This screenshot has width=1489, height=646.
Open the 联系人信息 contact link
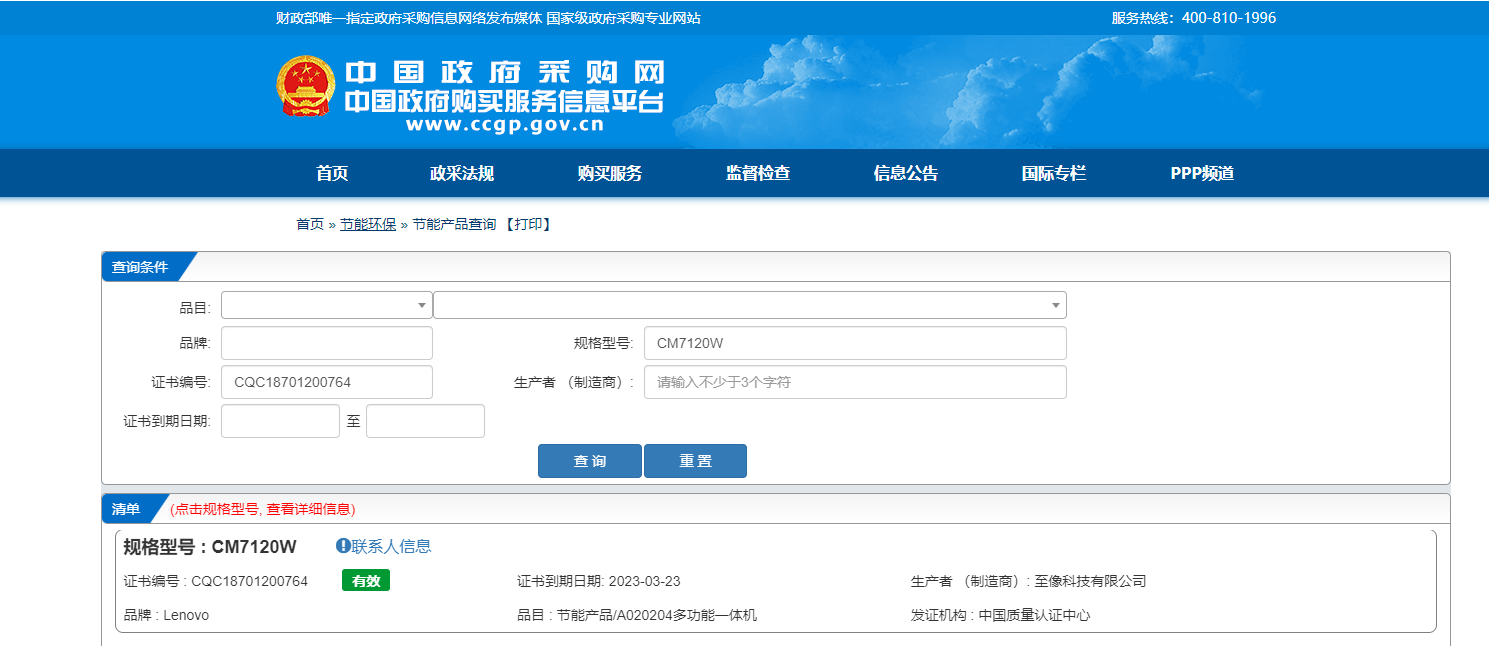391,546
